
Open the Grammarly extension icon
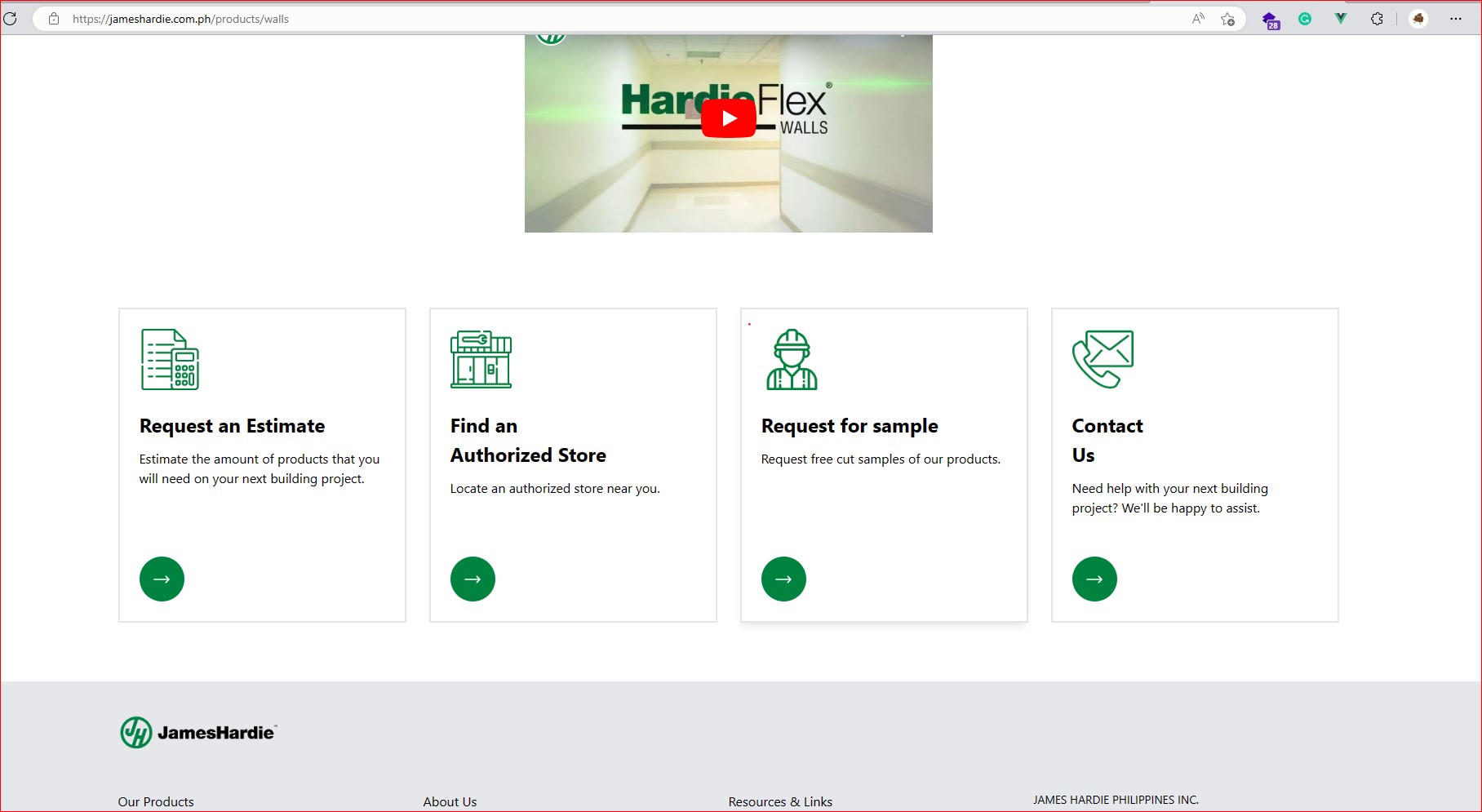pos(1305,19)
